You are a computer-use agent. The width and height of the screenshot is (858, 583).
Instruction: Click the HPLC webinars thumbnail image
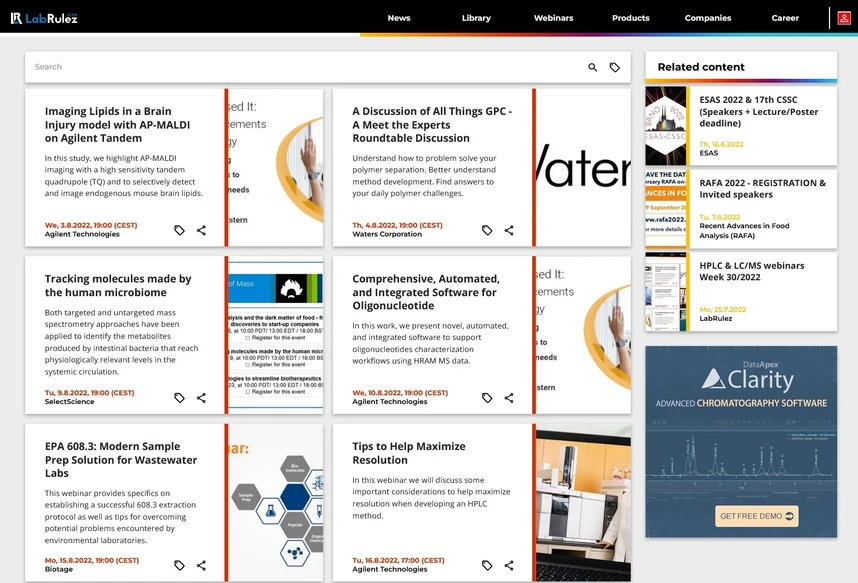pyautogui.click(x=665, y=292)
